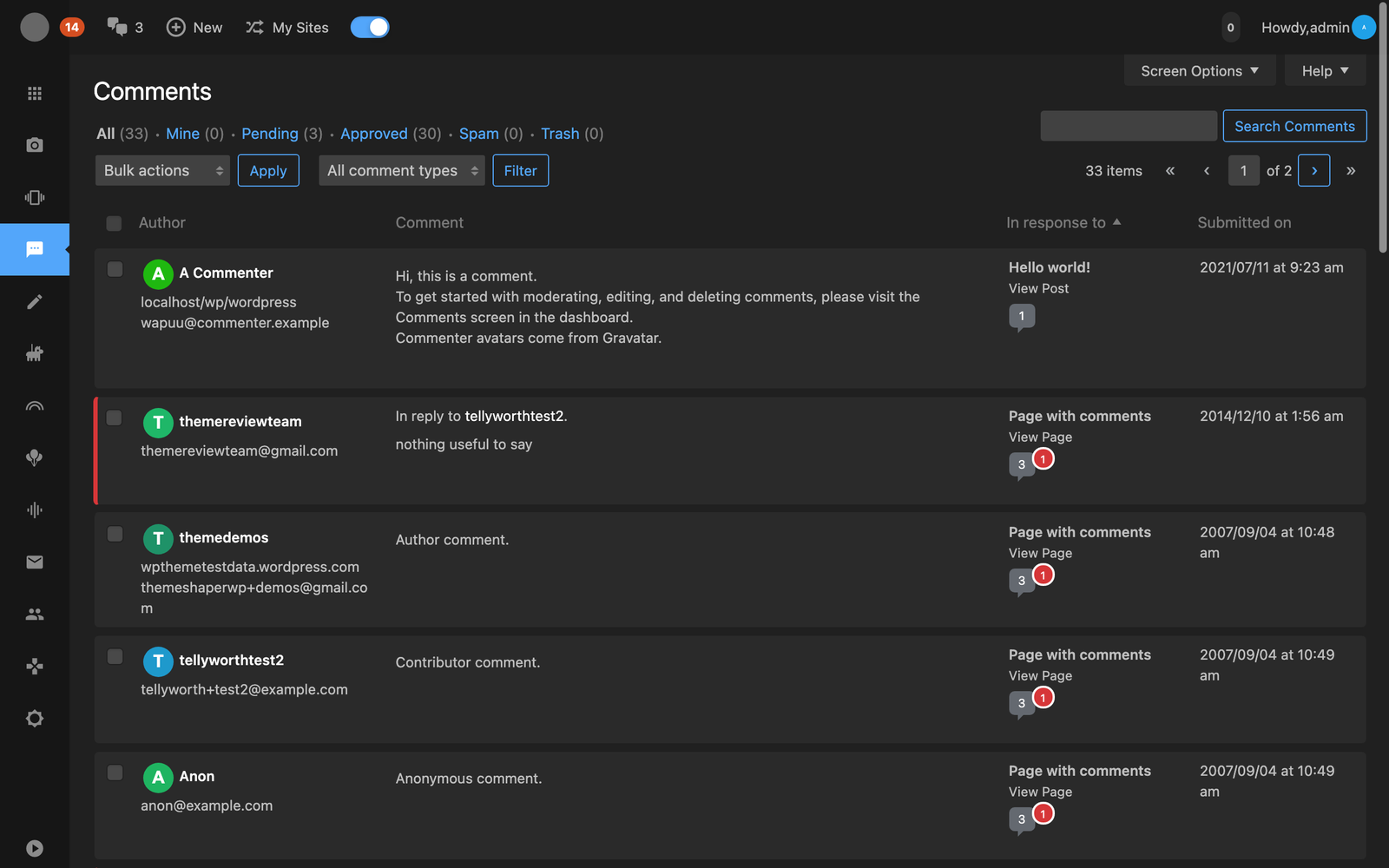Select the checkbox for themereviewteam comment
This screenshot has width=1389, height=868.
[114, 418]
